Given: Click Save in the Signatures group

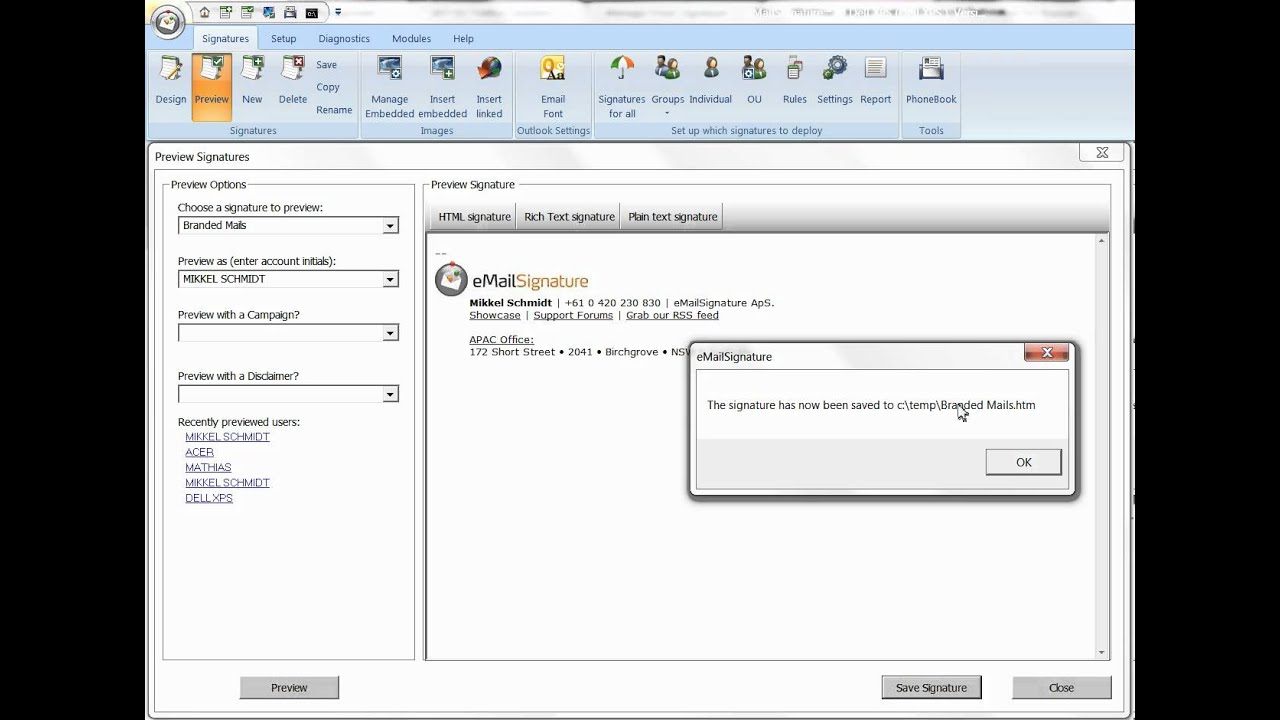Looking at the screenshot, I should coord(327,65).
